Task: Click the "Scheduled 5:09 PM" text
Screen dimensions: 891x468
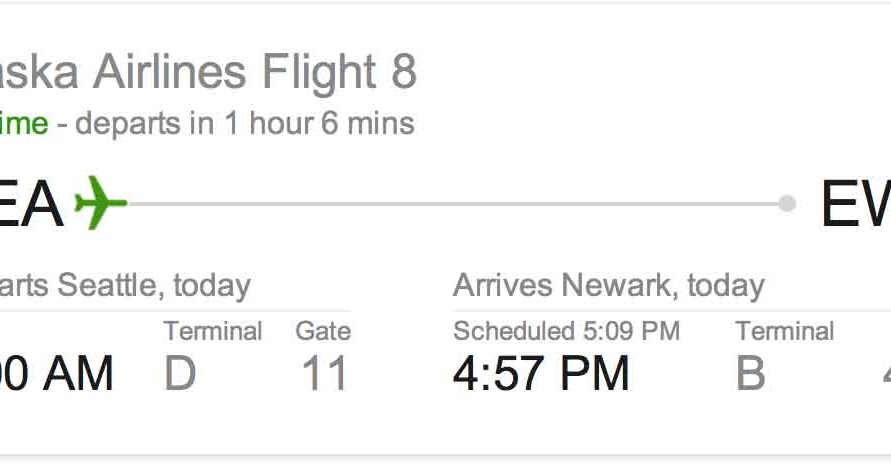Action: [566, 331]
